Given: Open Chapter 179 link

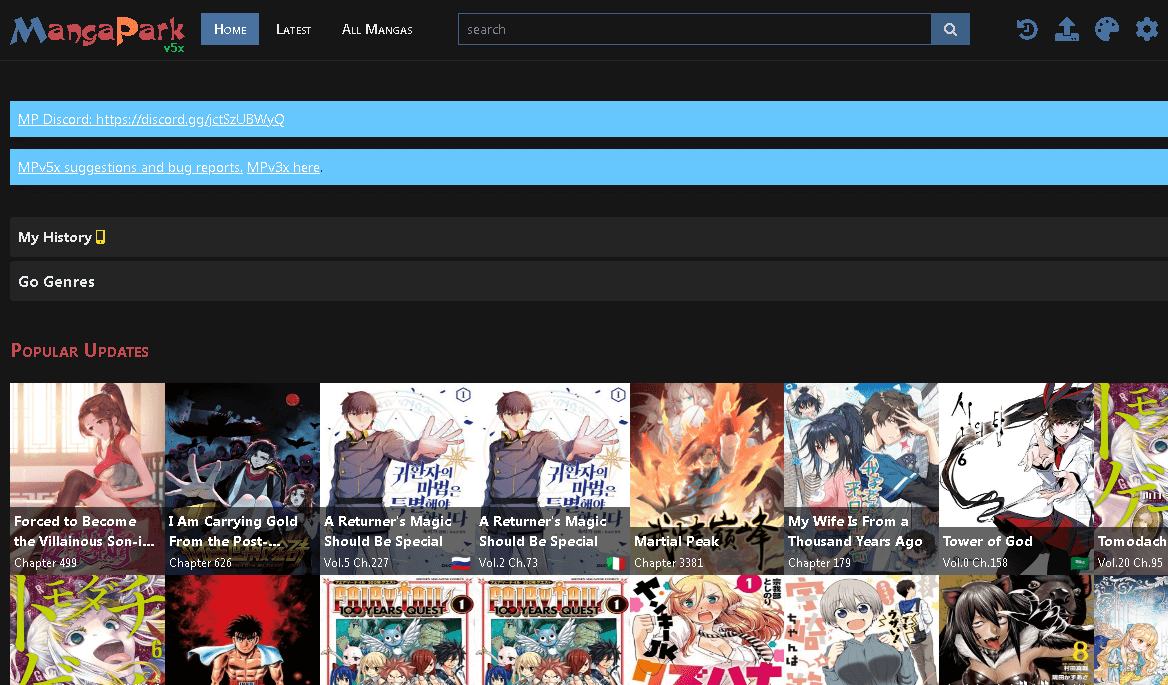Looking at the screenshot, I should pos(819,563).
